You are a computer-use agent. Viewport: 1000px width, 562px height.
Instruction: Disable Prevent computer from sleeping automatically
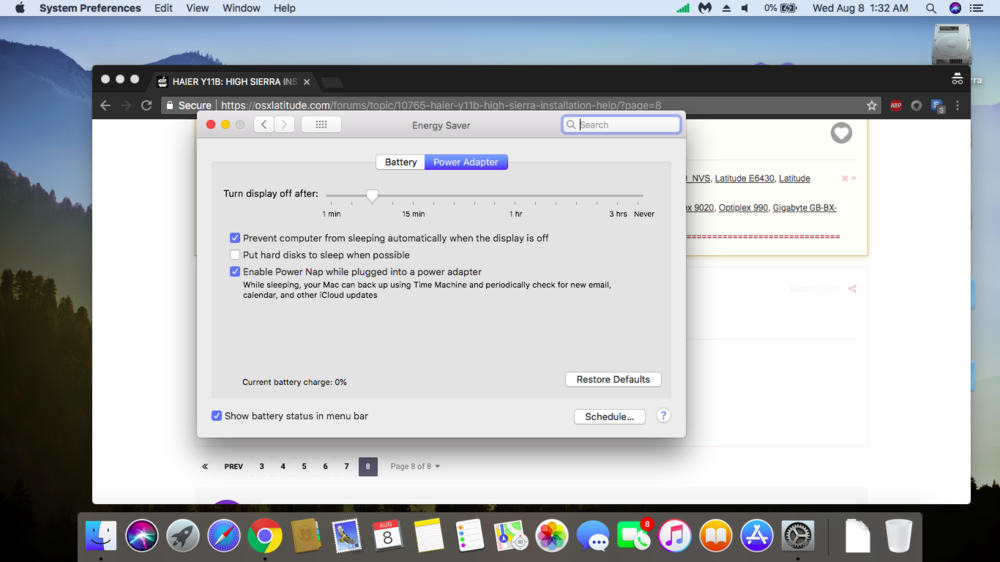coord(235,238)
